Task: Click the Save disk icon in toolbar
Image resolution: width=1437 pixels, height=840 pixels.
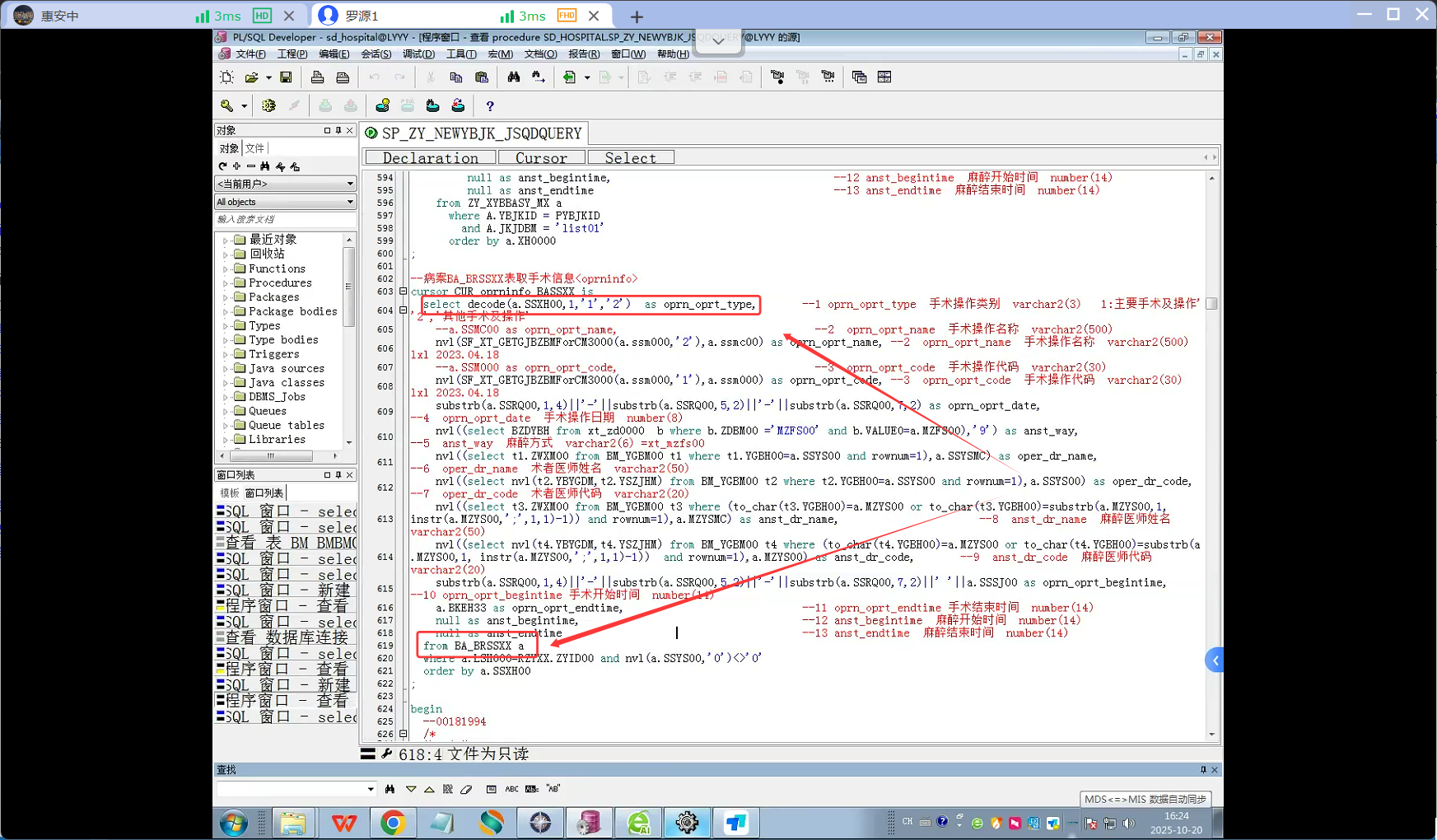Action: click(286, 77)
